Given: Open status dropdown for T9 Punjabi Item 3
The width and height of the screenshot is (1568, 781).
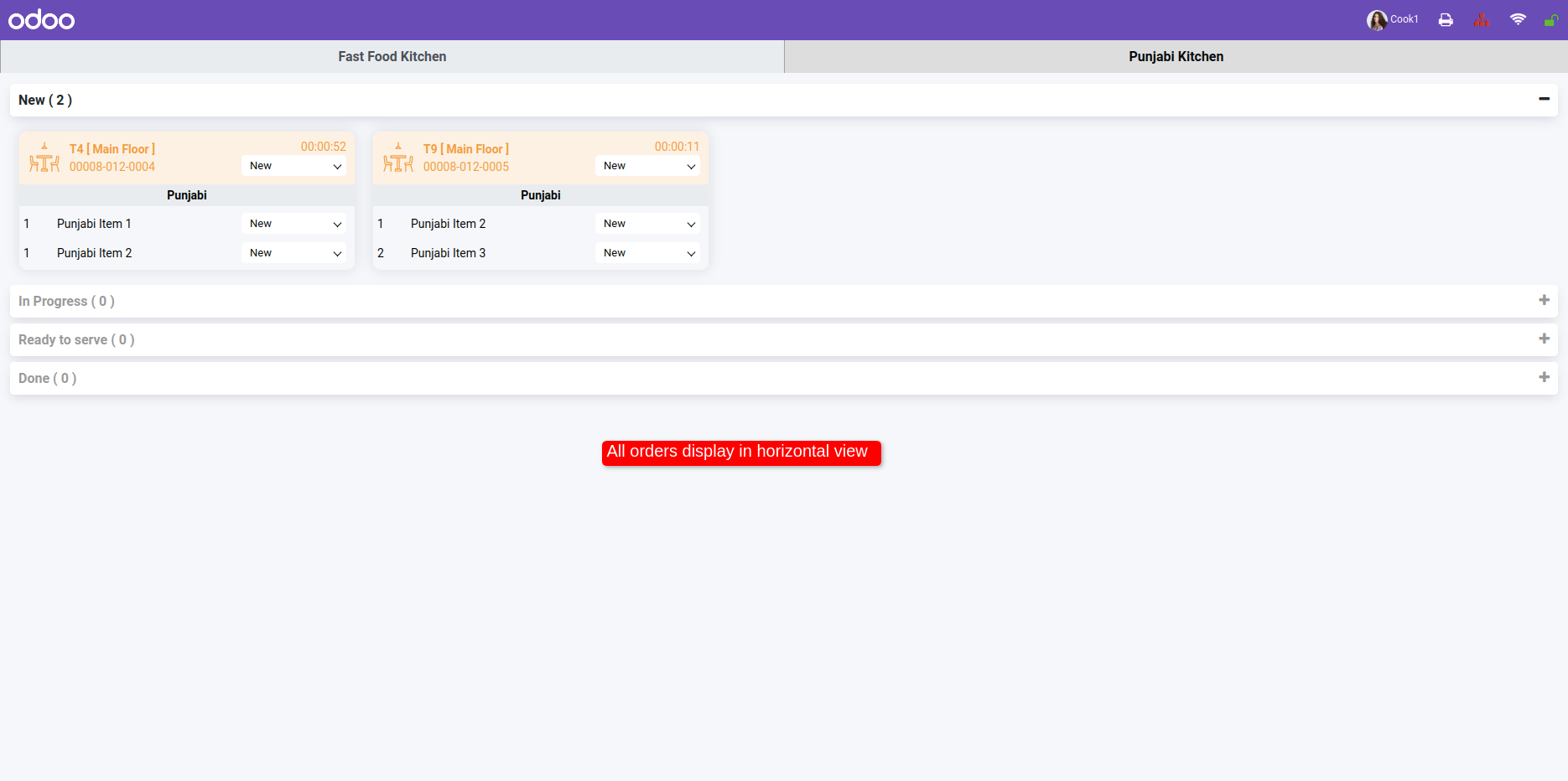Looking at the screenshot, I should click(648, 253).
